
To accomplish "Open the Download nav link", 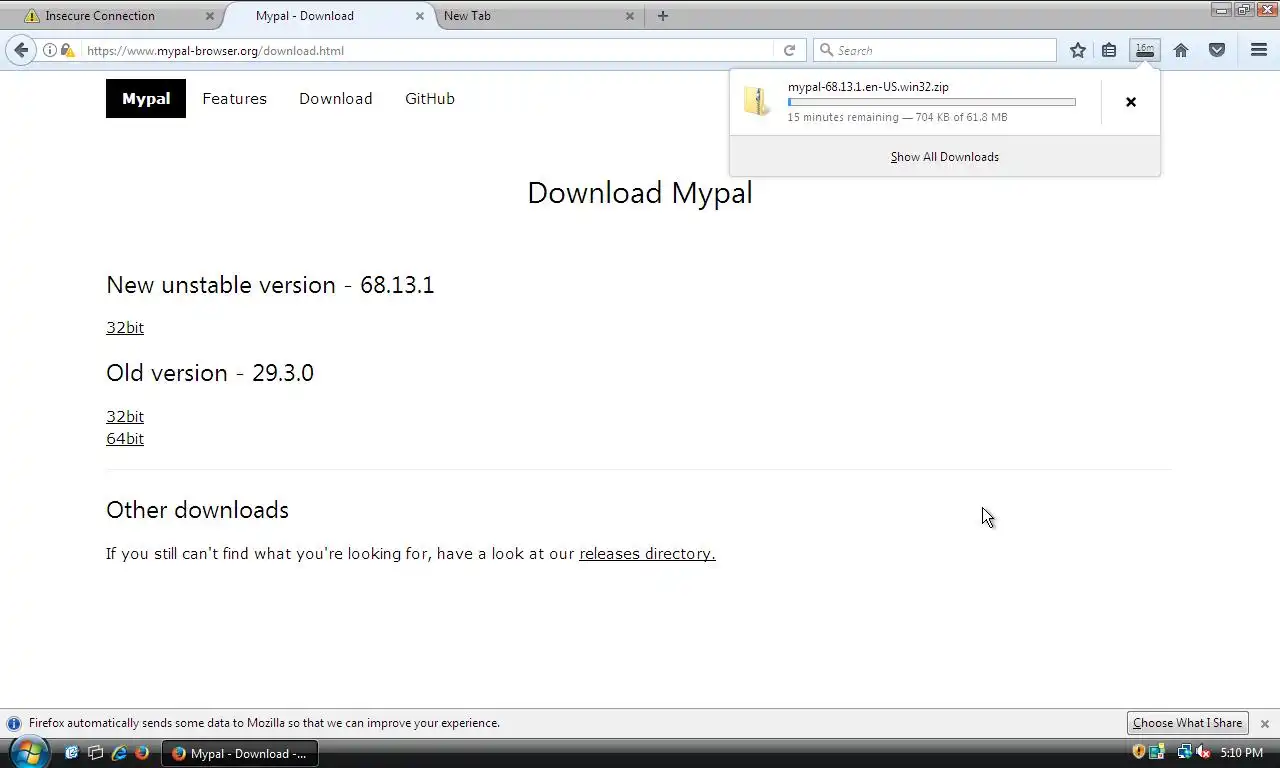I will (x=336, y=99).
